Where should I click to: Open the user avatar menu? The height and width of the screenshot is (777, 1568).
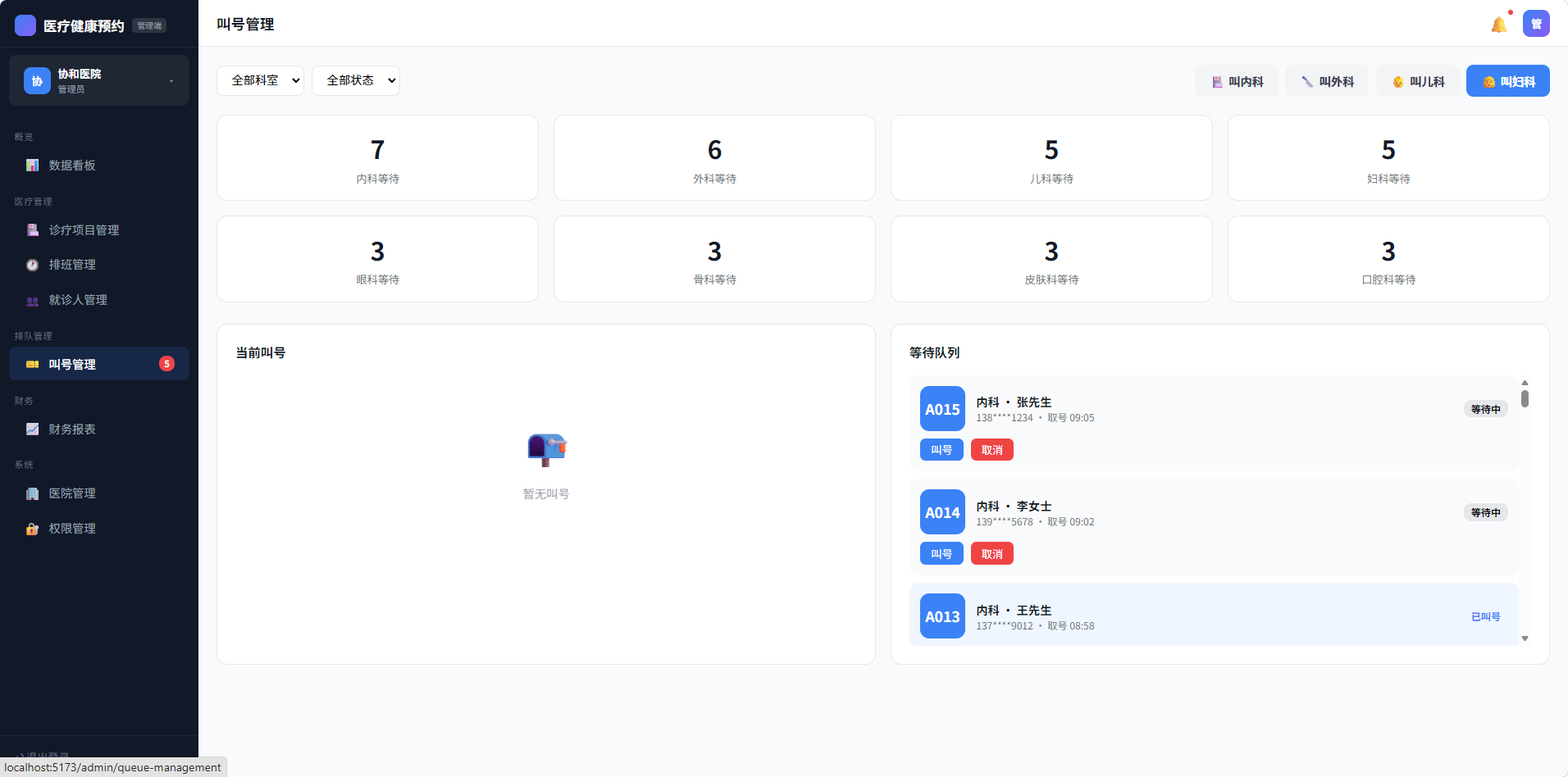[x=1536, y=24]
